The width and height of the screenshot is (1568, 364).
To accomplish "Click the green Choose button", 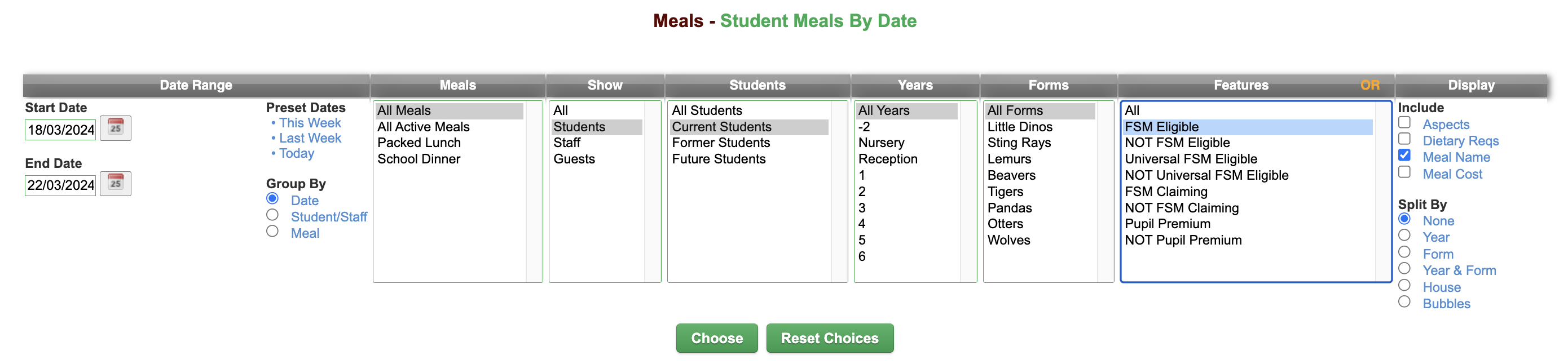I will click(716, 339).
